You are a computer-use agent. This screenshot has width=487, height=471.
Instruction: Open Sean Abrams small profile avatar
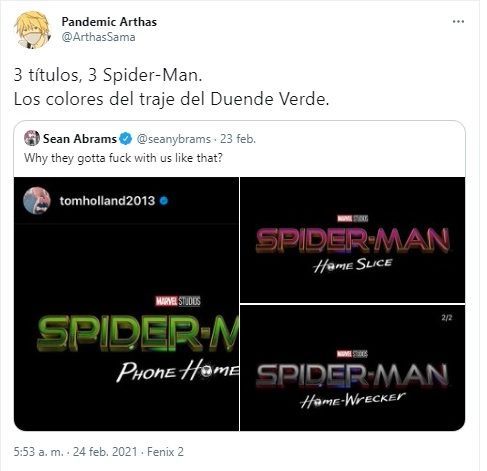(32, 138)
